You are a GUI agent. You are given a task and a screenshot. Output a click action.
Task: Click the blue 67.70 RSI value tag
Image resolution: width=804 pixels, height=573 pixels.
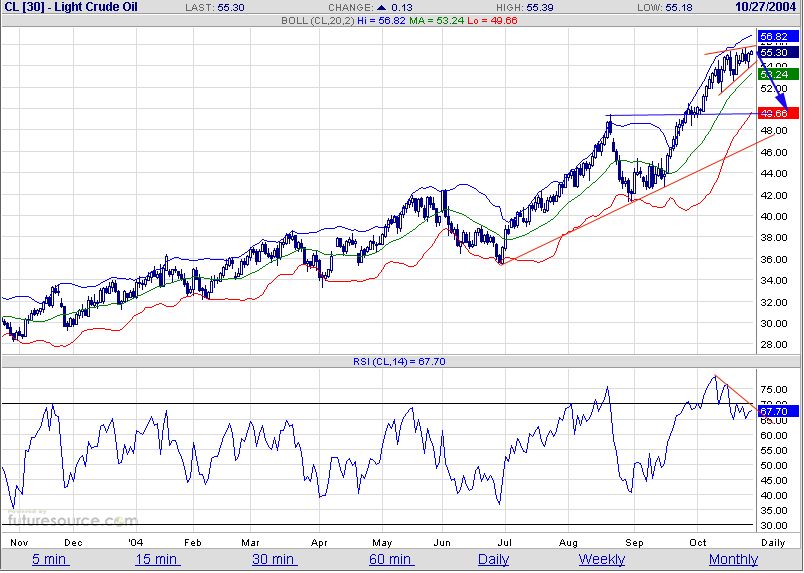coord(777,411)
